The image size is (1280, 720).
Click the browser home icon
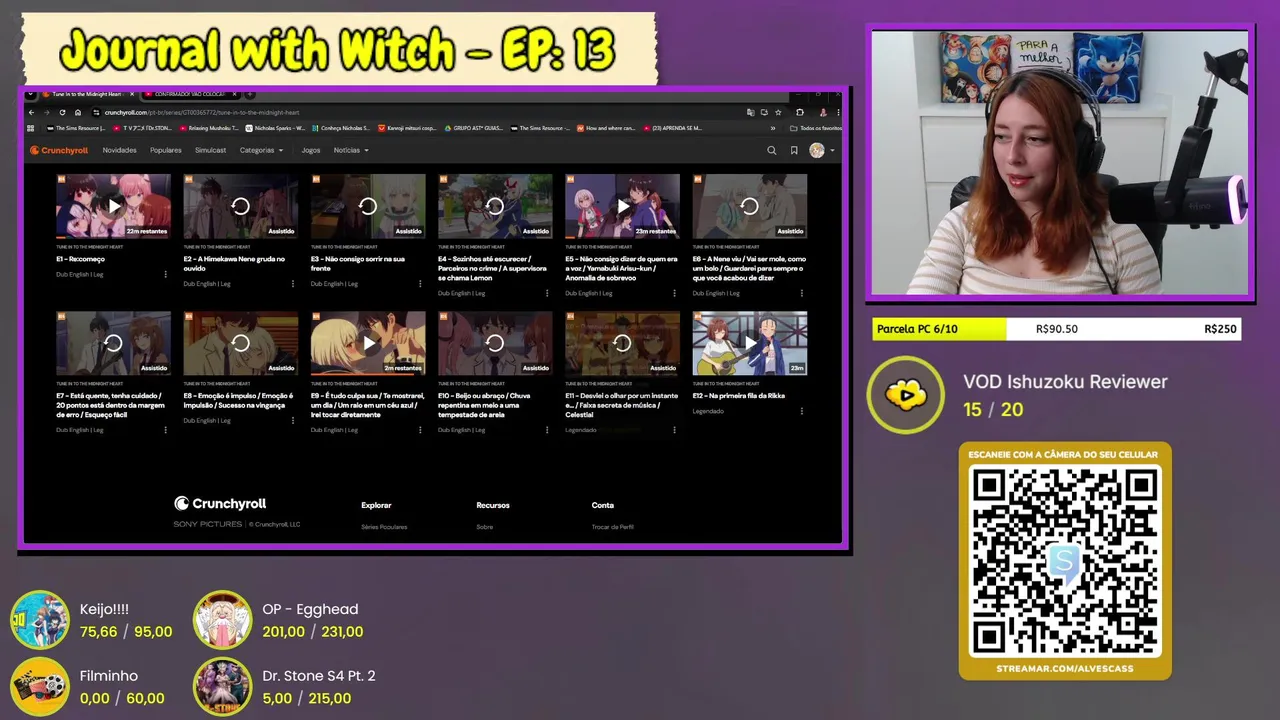point(78,113)
